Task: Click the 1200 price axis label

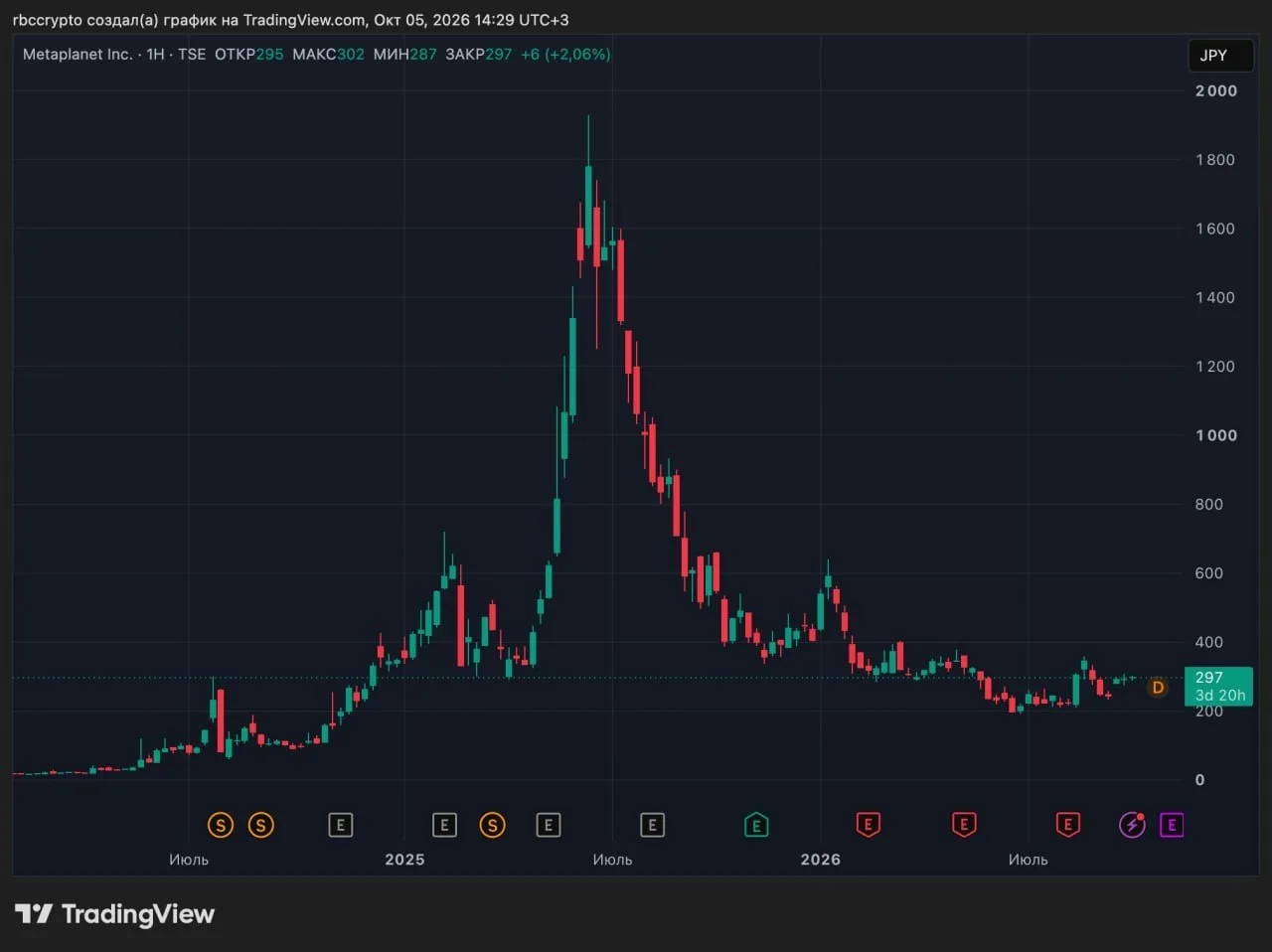Action: click(x=1215, y=367)
